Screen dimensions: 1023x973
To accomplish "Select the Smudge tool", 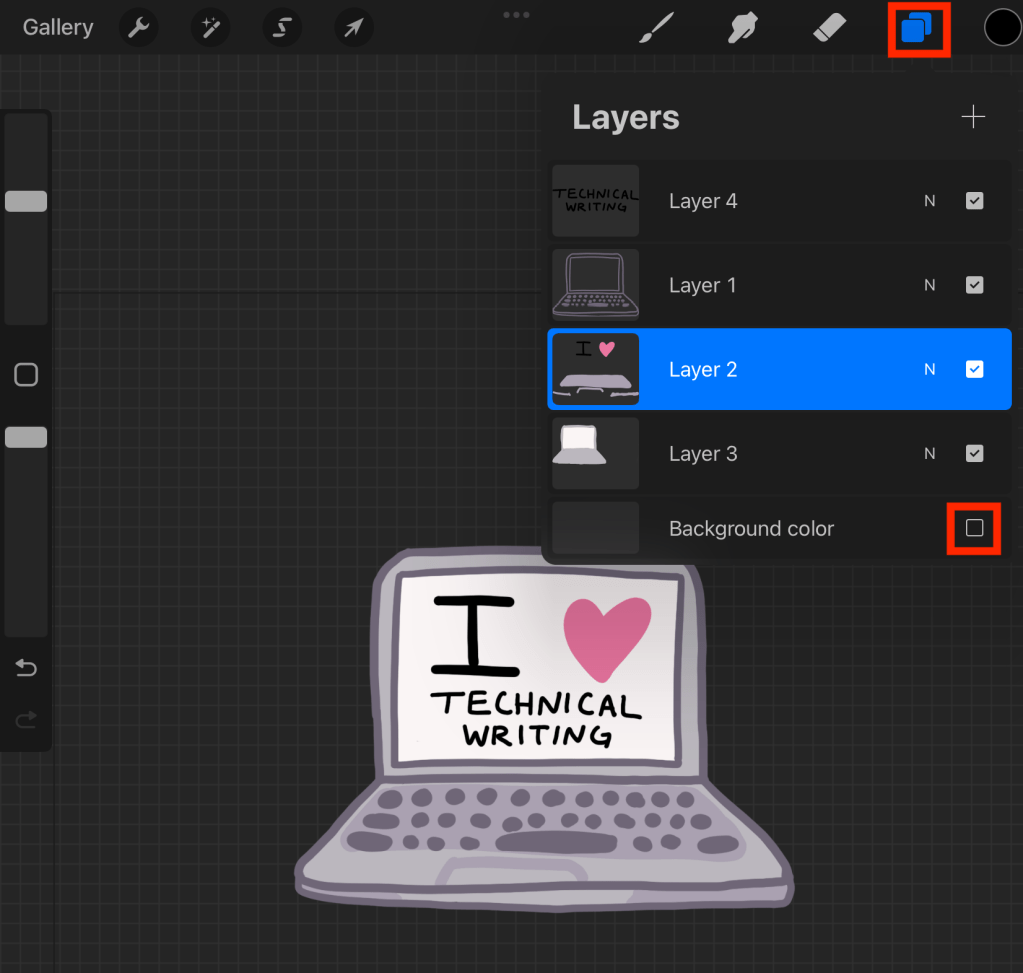I will click(x=742, y=28).
